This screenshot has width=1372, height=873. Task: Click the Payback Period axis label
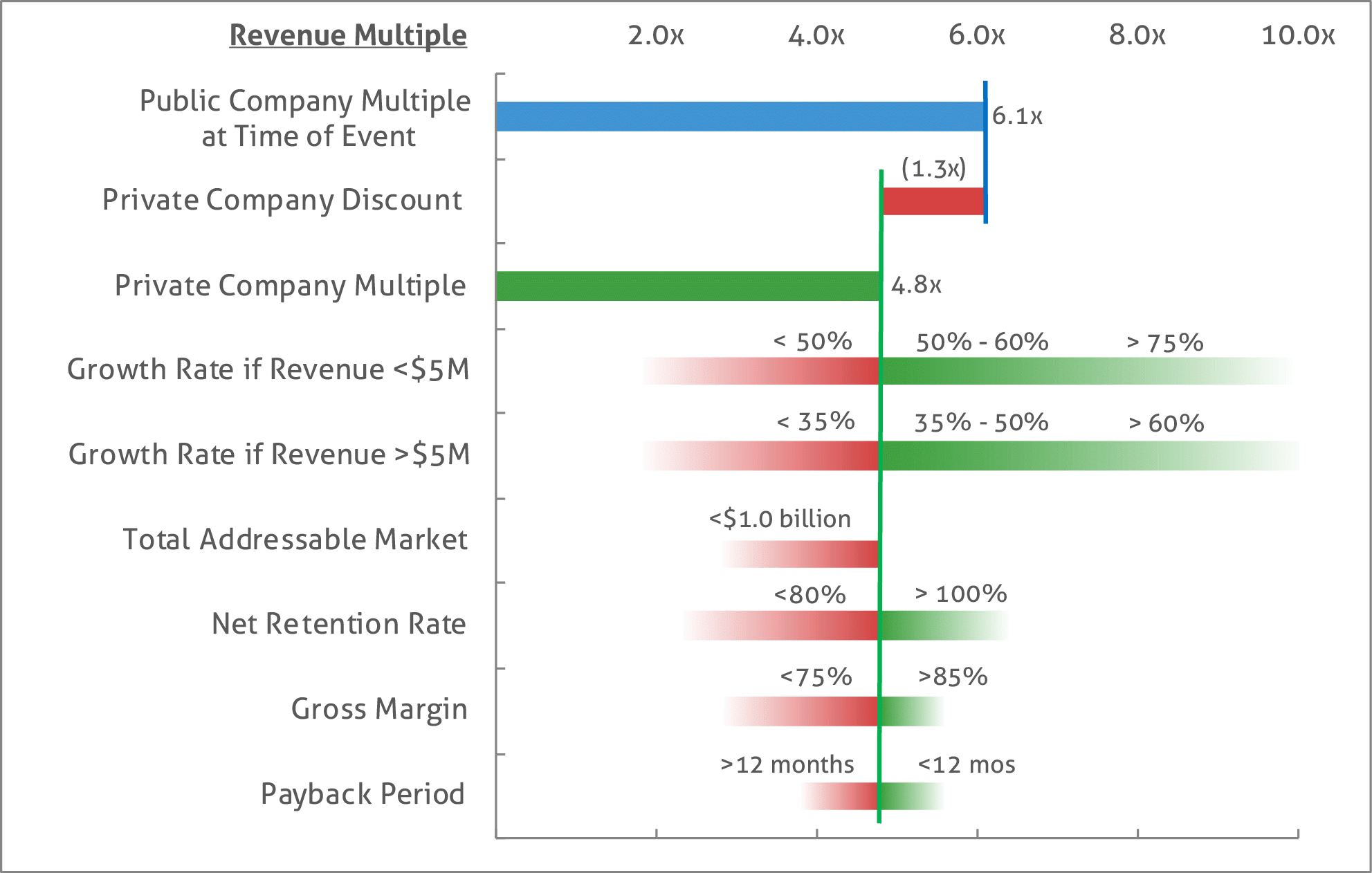click(363, 793)
